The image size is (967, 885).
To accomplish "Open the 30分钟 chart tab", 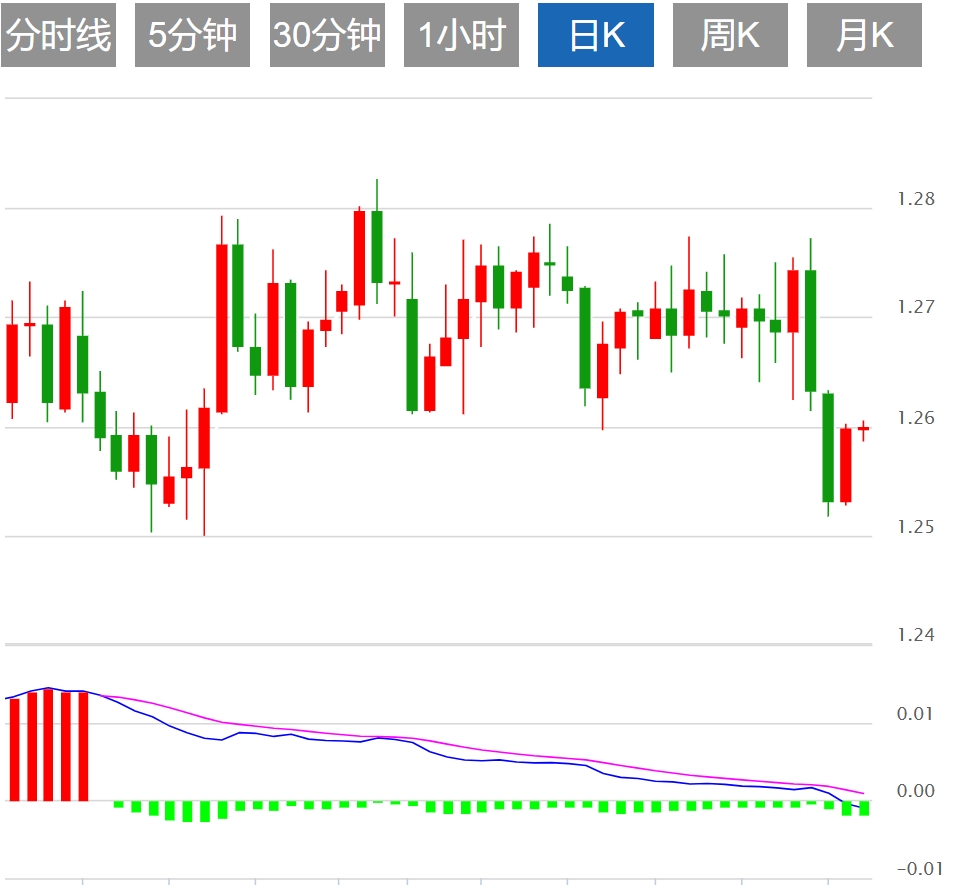I will [x=327, y=35].
